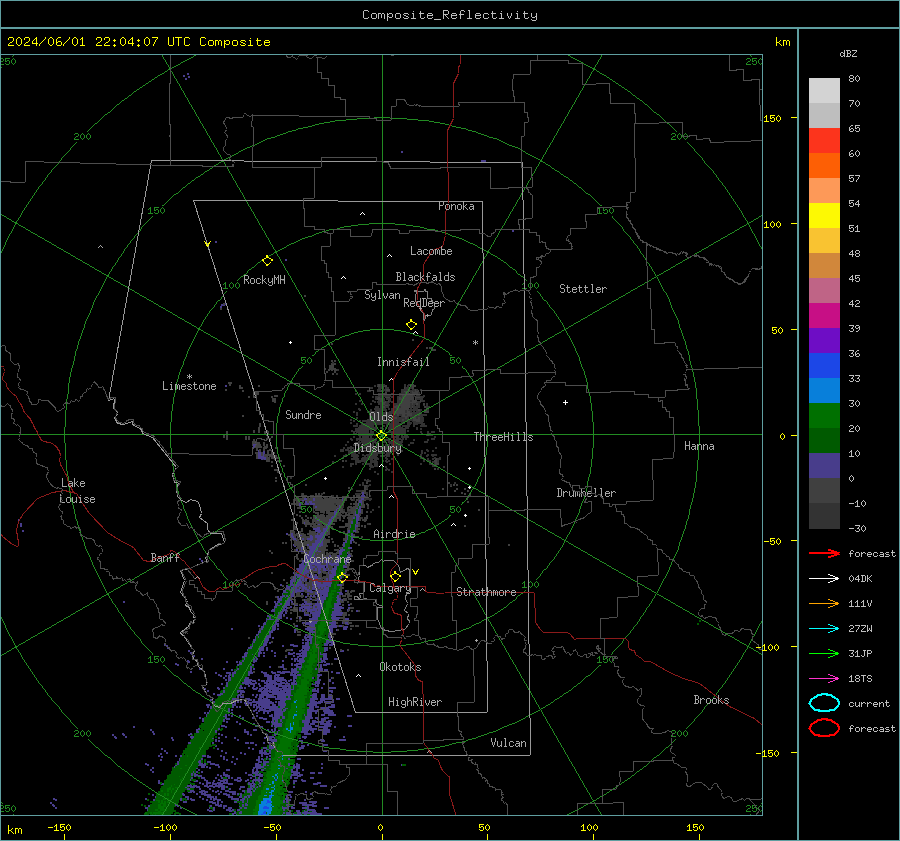
Task: Click the red forecast arrow in legend
Action: click(824, 553)
